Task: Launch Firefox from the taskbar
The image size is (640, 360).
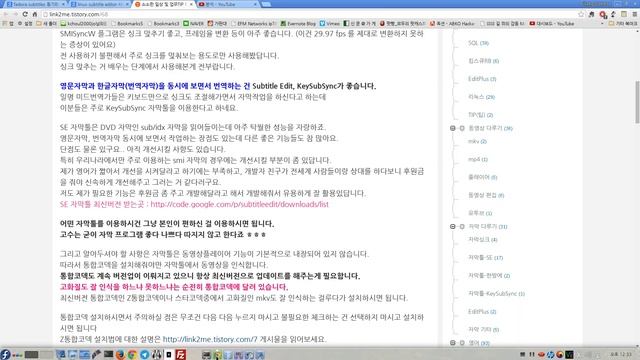Action: click(x=120, y=354)
